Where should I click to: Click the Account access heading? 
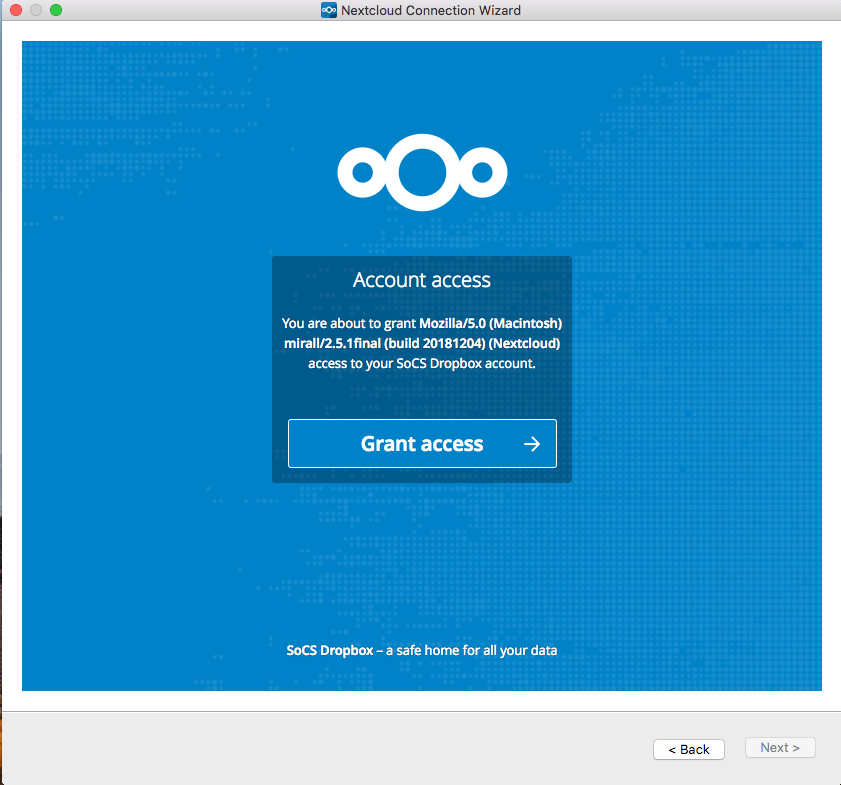(421, 280)
